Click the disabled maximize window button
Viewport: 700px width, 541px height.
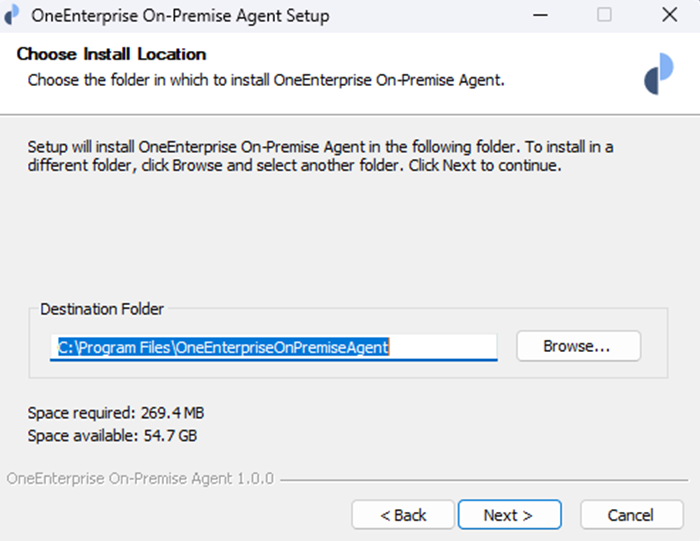click(604, 16)
